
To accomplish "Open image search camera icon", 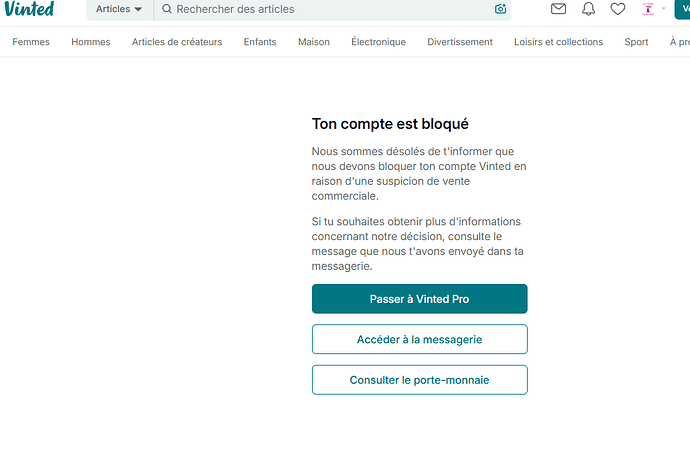I will [x=500, y=9].
